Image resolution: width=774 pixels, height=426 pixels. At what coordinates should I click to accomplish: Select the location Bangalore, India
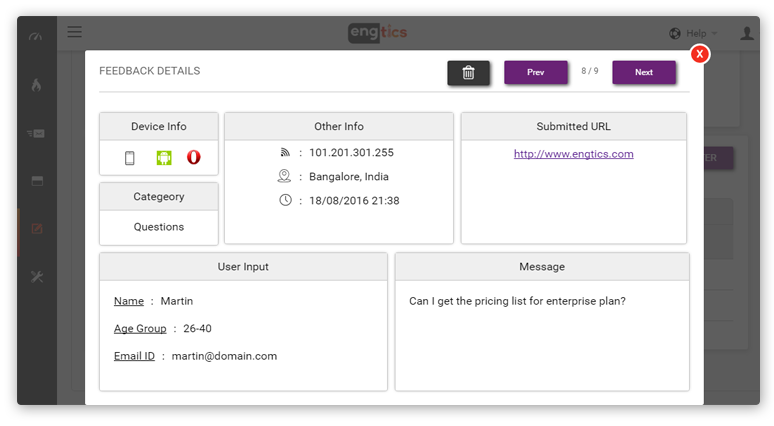[349, 177]
